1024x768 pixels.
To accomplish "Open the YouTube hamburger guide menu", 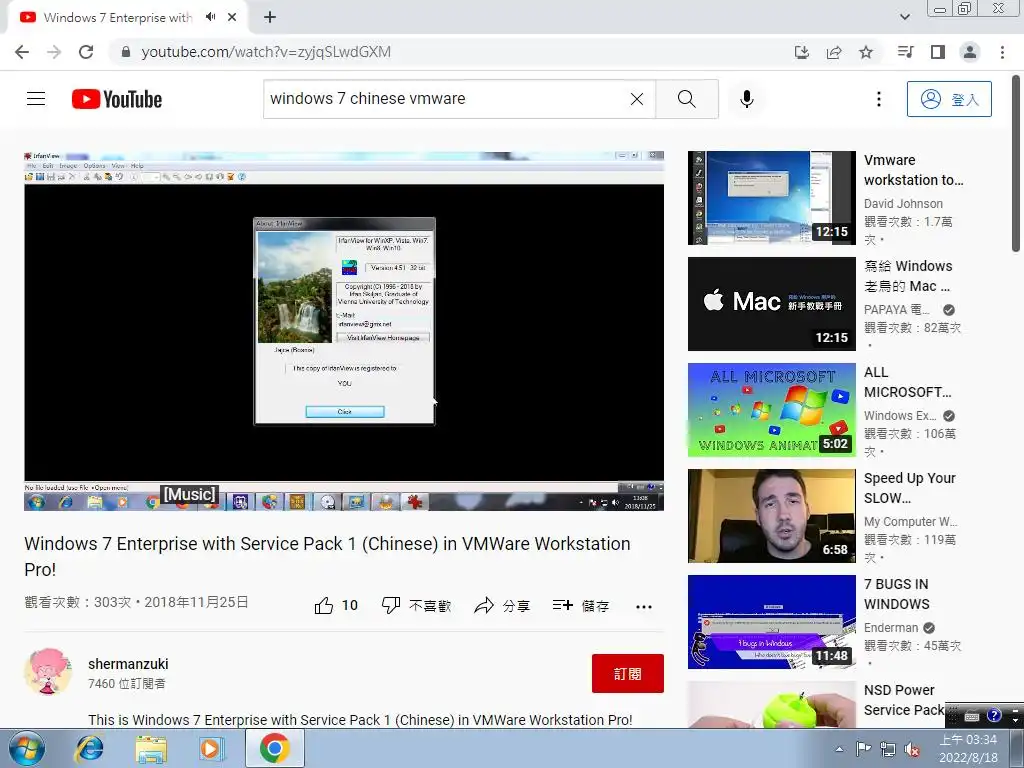I will click(36, 99).
